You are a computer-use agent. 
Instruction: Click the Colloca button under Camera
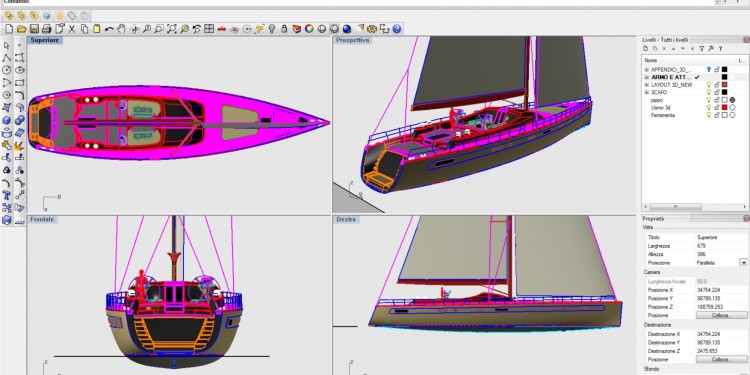pyautogui.click(x=721, y=316)
